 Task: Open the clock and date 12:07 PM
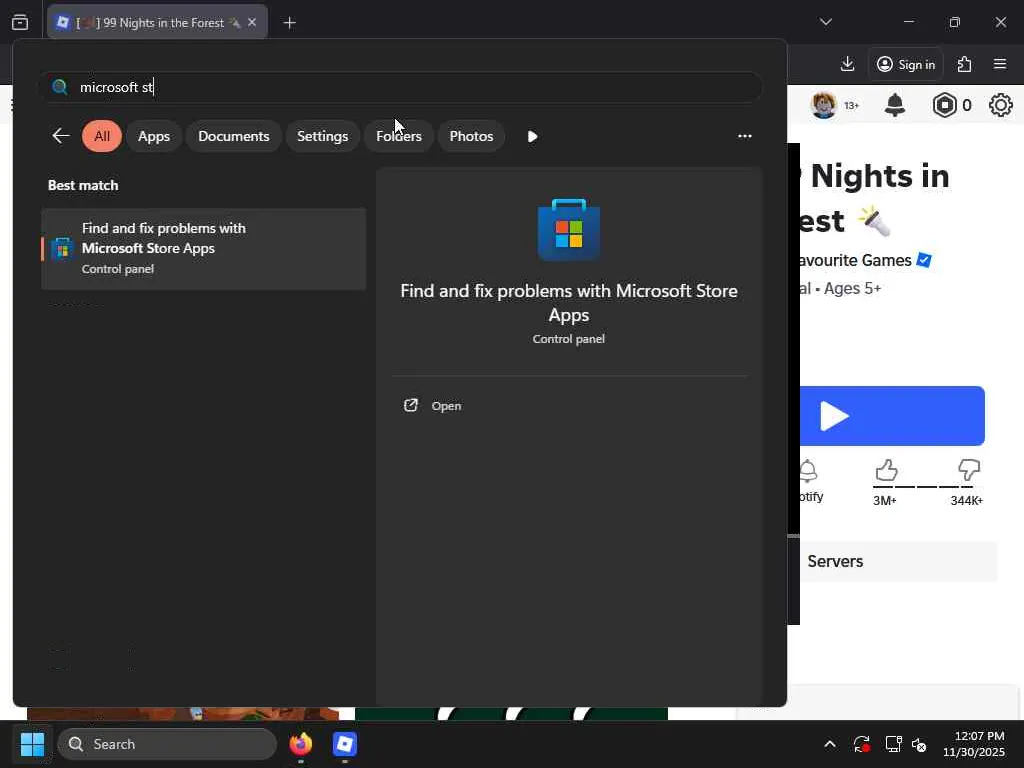click(x=974, y=744)
